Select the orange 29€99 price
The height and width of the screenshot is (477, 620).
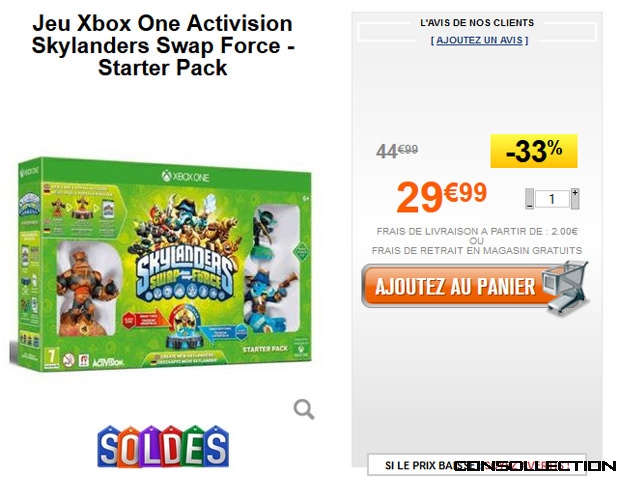(x=441, y=197)
